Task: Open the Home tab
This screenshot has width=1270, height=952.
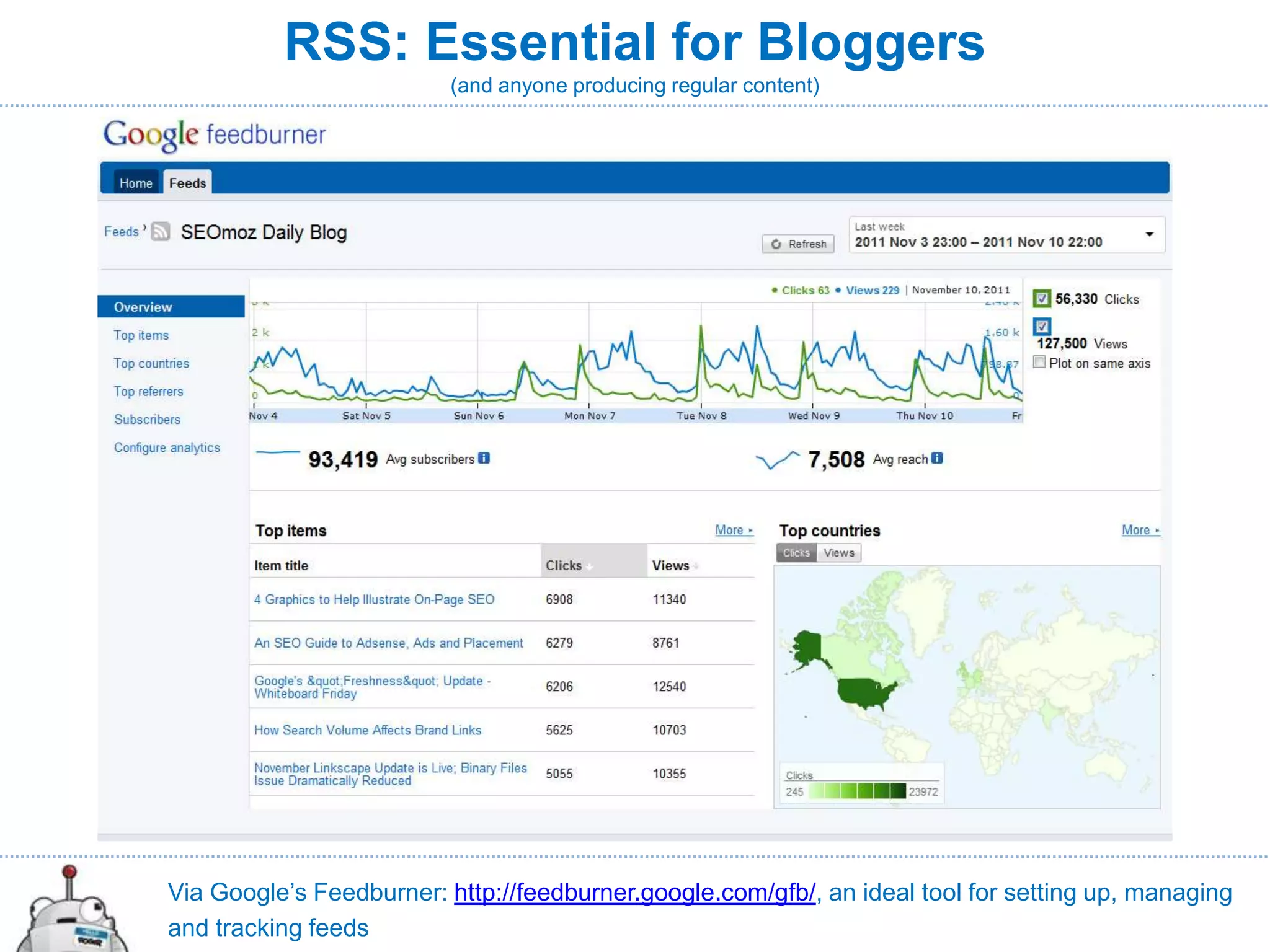Action: 136,183
